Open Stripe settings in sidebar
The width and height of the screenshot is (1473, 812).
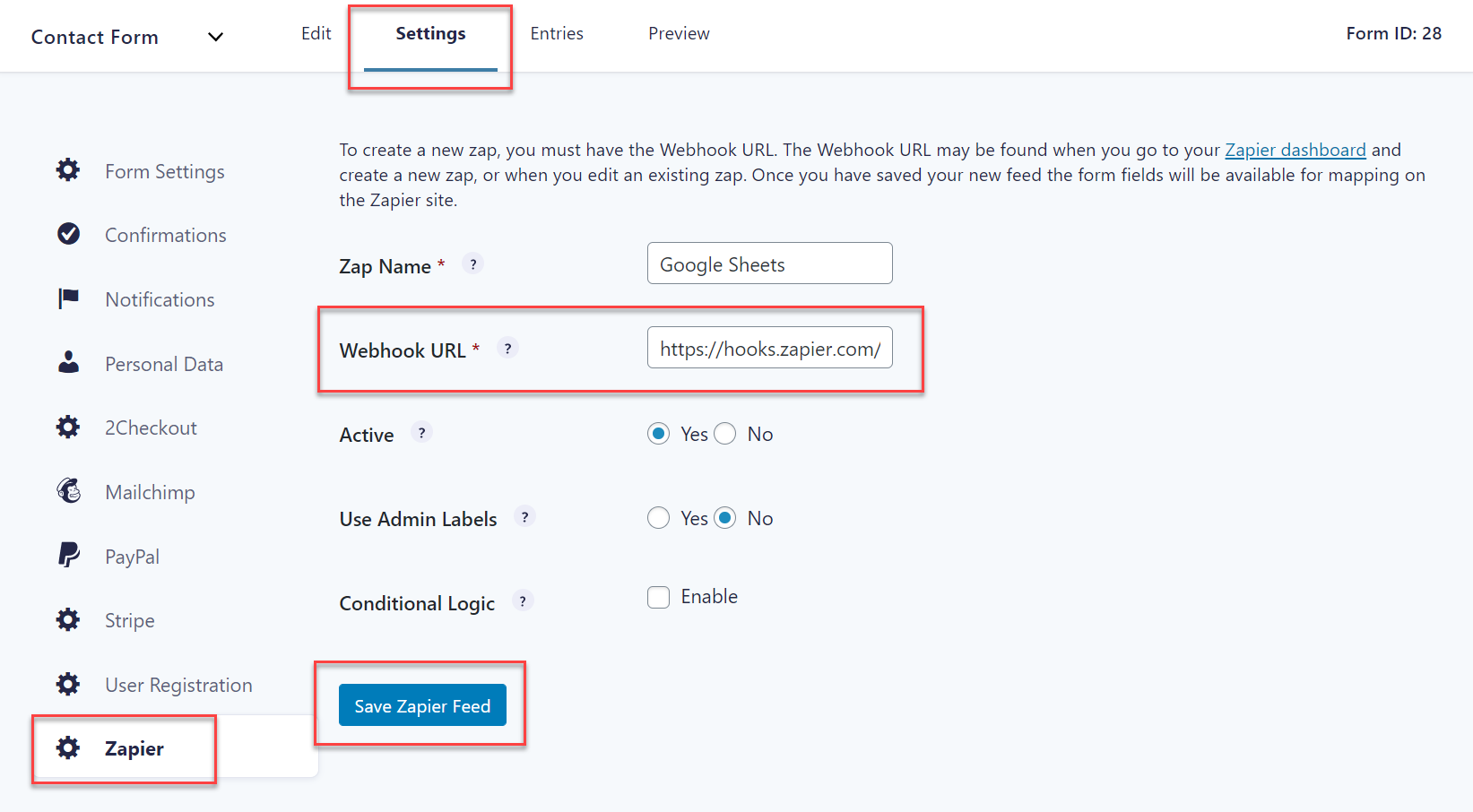point(129,620)
